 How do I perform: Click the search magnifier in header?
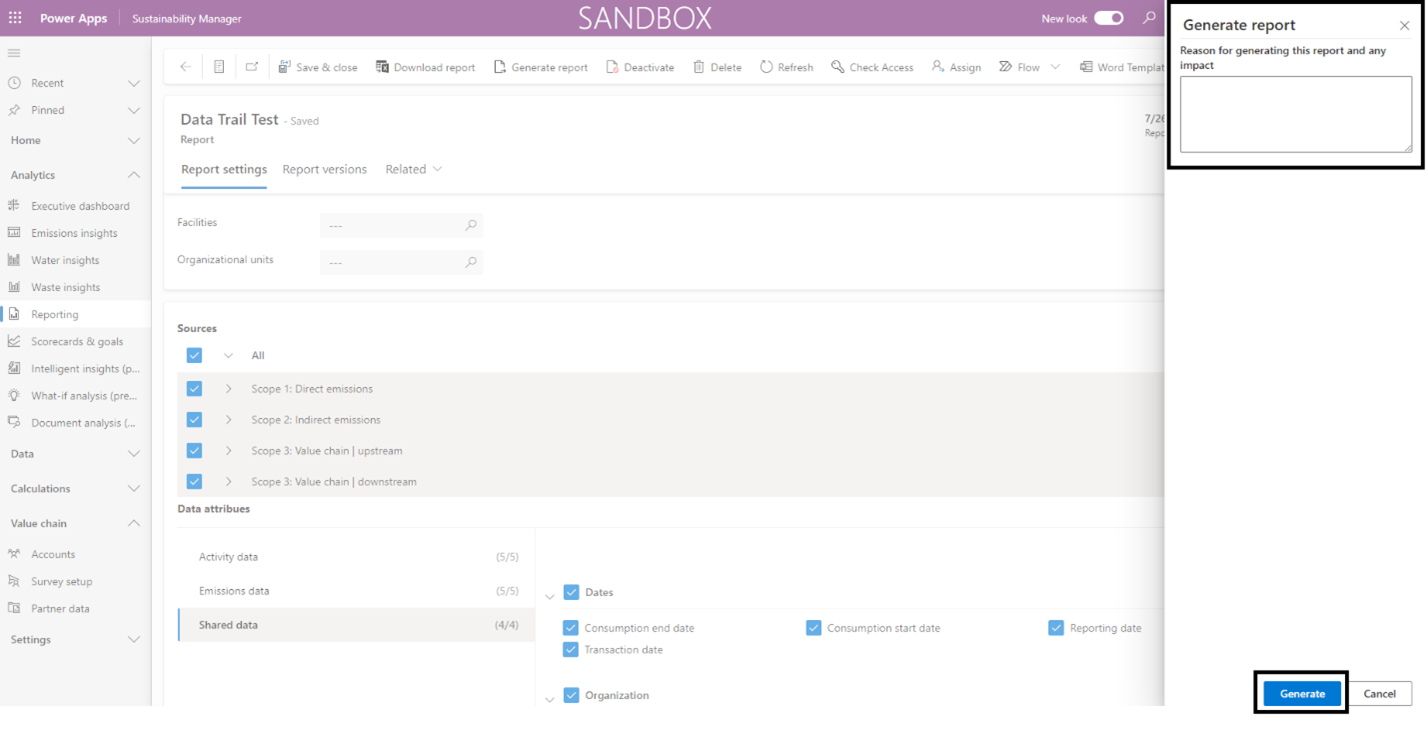[x=1150, y=18]
